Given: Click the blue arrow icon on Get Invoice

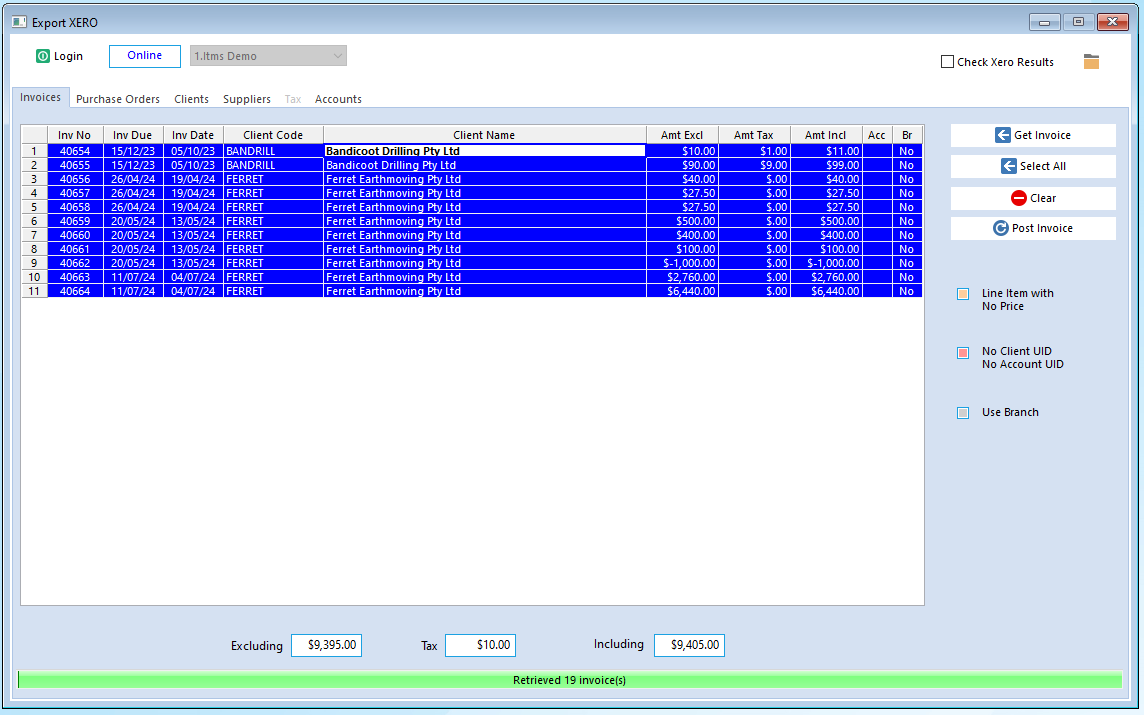Looking at the screenshot, I should (1002, 135).
